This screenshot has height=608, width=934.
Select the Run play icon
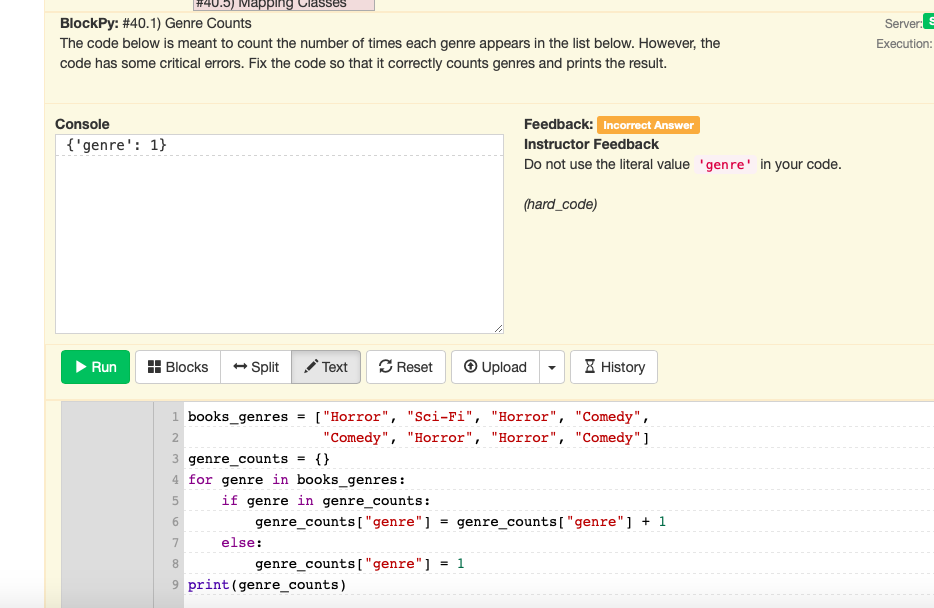tap(80, 367)
